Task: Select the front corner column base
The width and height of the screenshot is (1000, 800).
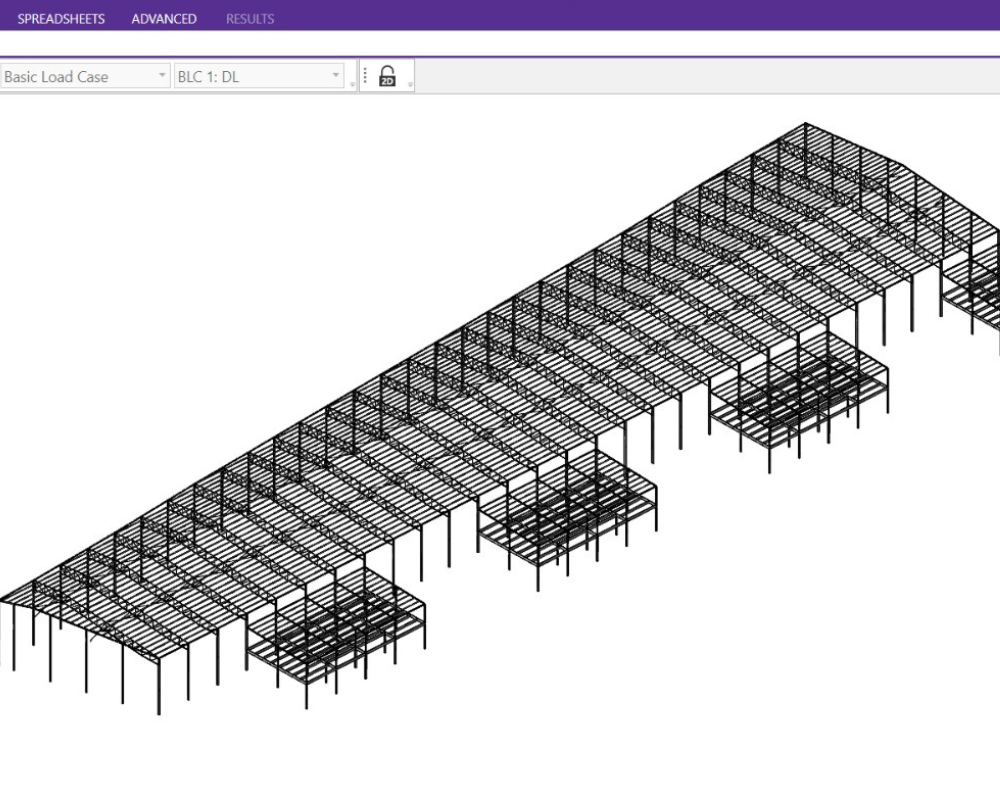Action: coord(158,708)
